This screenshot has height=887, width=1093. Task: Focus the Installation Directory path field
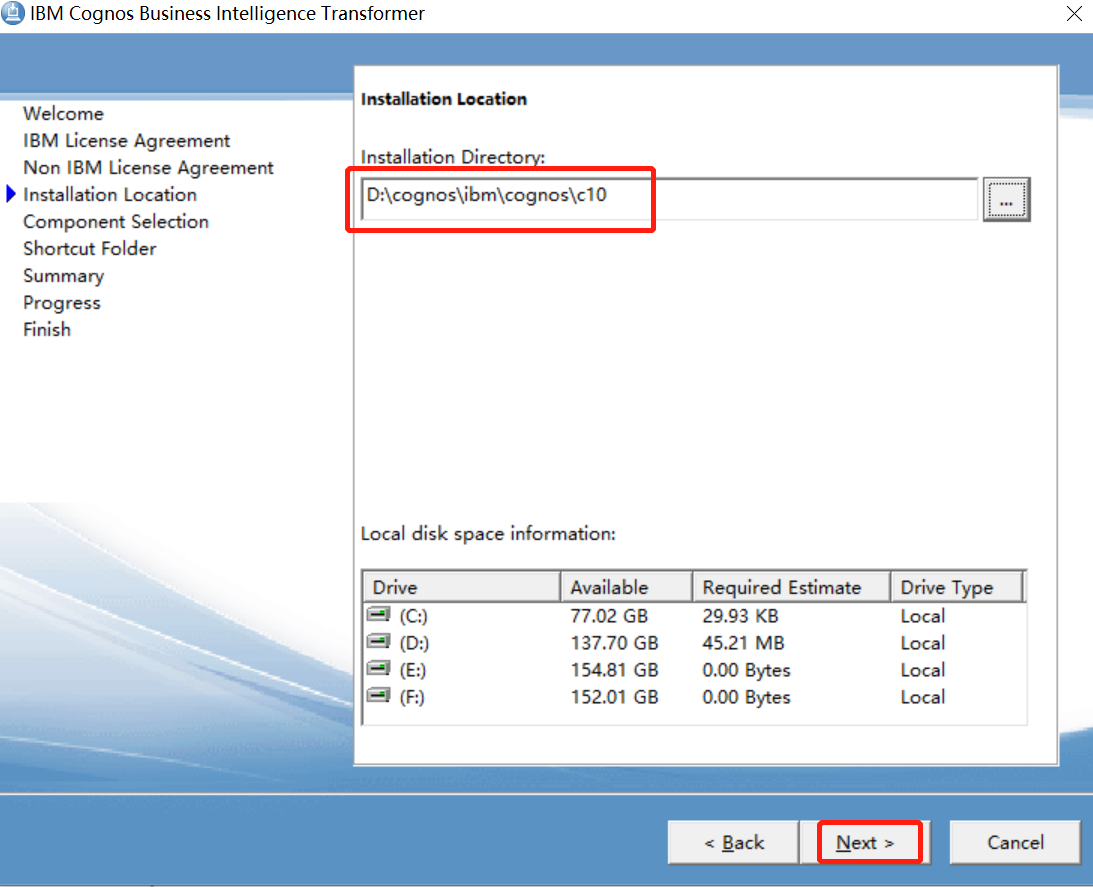(669, 199)
